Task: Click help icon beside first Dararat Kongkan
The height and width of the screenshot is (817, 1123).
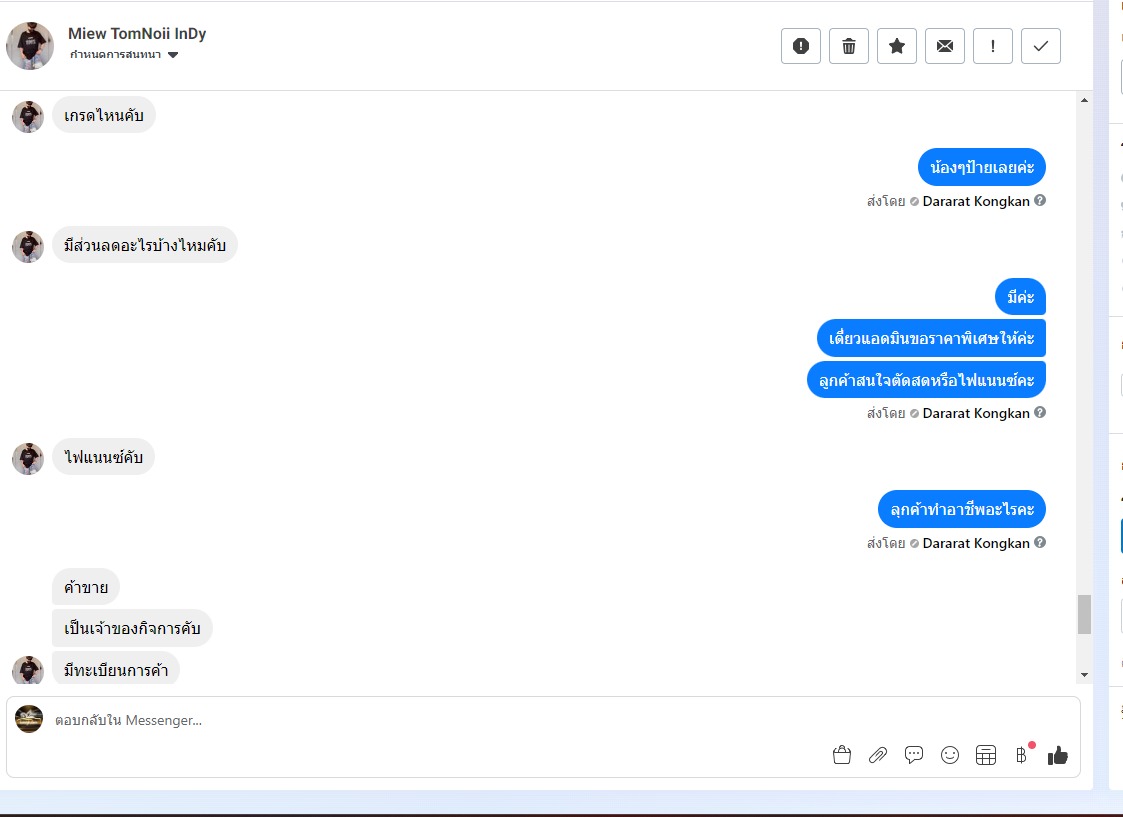Action: tap(1040, 200)
